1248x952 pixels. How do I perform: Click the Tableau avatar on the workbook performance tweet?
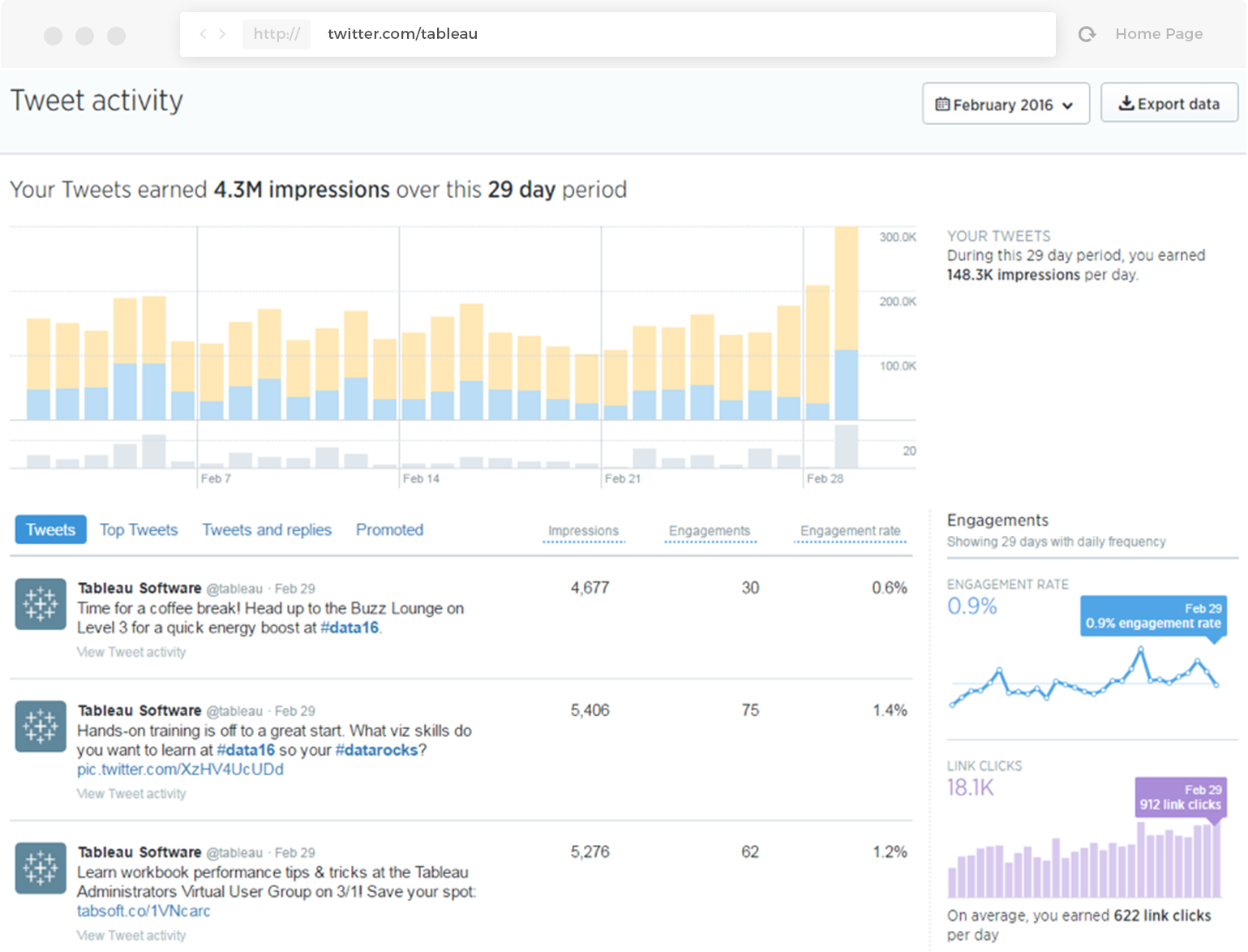coord(41,868)
